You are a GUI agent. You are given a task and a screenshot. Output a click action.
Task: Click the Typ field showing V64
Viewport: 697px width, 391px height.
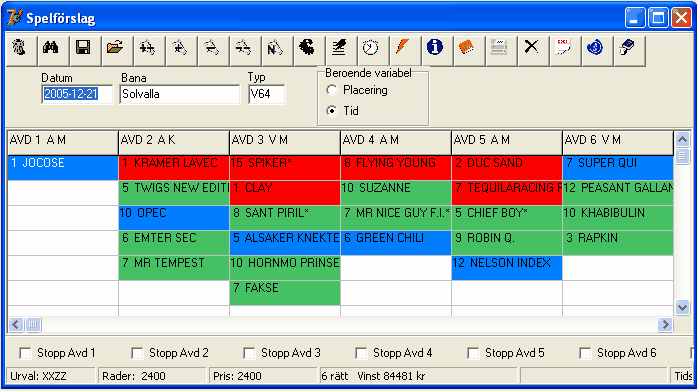coord(267,94)
